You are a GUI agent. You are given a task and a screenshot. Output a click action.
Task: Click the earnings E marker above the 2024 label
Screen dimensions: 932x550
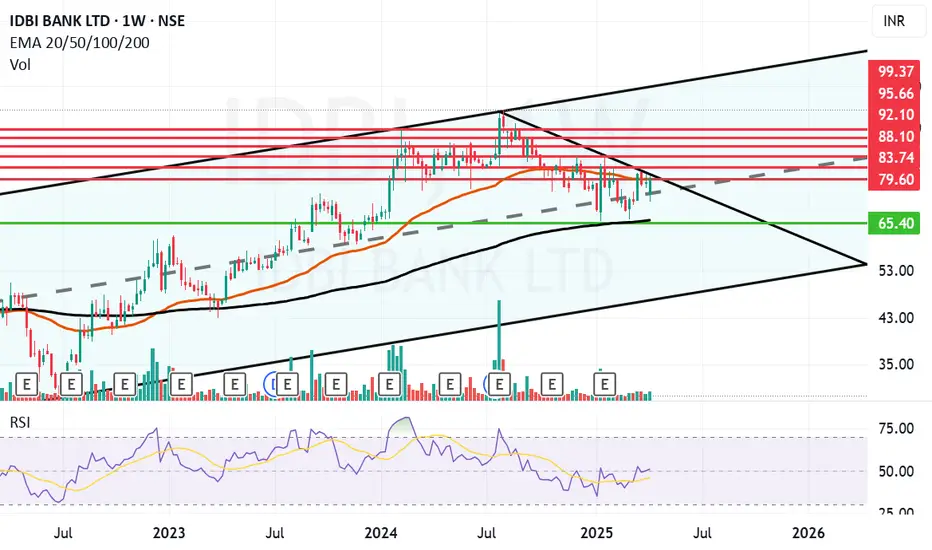pyautogui.click(x=389, y=385)
